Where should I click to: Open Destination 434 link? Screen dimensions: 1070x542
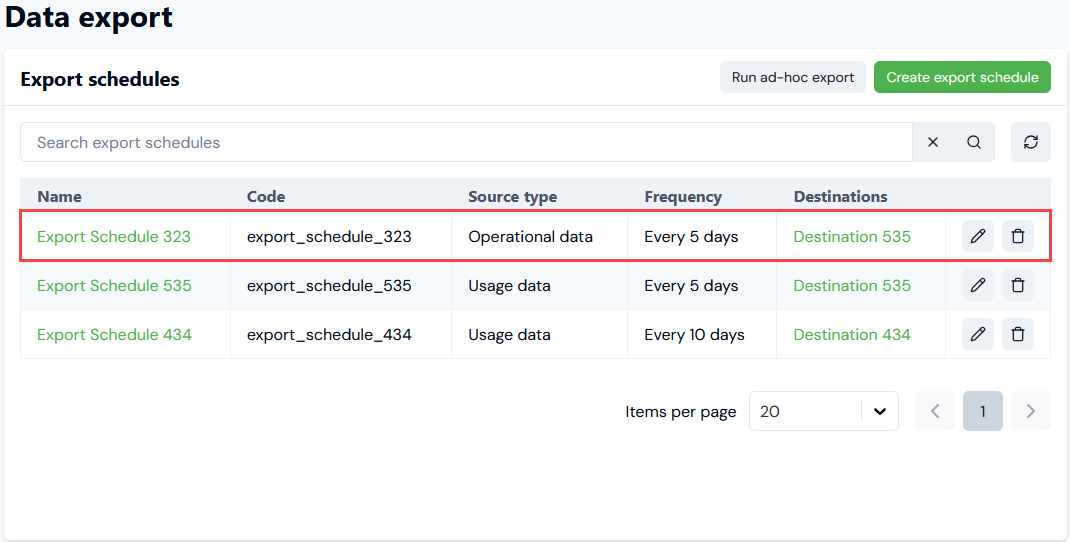point(852,334)
